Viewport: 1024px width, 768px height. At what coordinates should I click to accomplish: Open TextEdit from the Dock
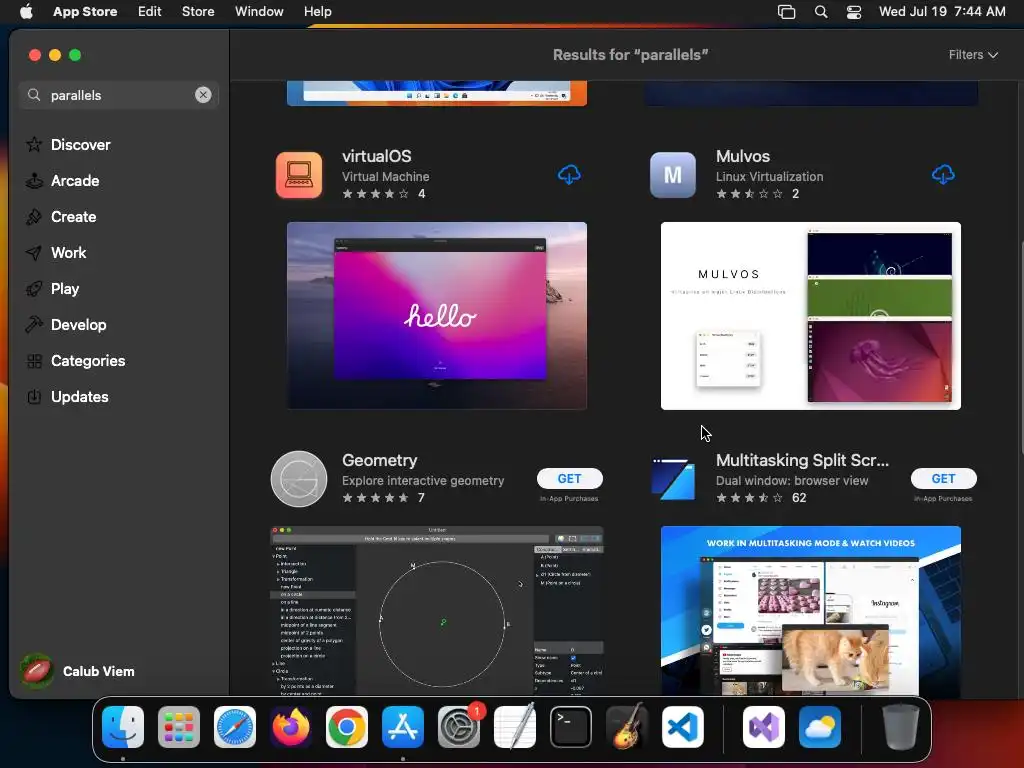pos(515,727)
